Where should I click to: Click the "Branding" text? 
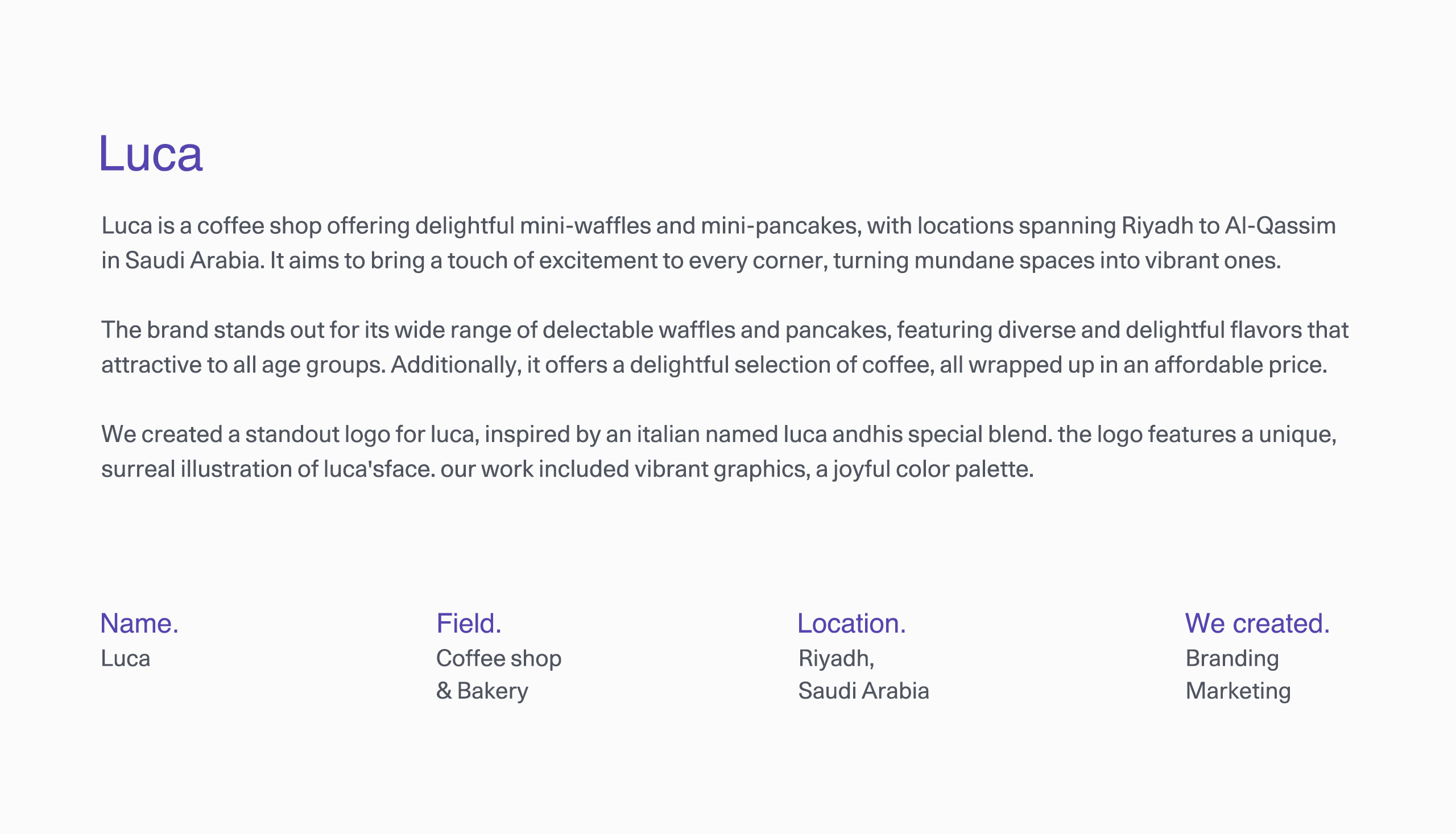[x=1231, y=658]
